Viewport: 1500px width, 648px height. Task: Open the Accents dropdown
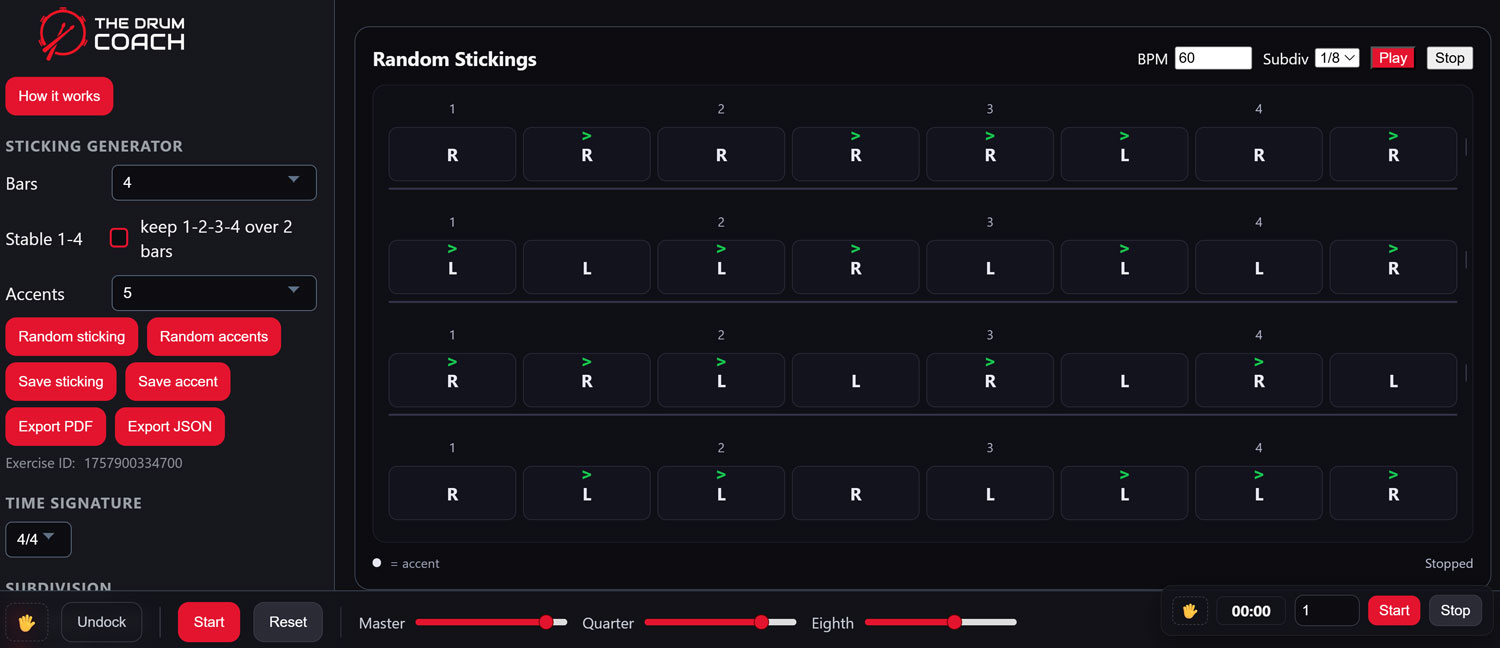(213, 293)
